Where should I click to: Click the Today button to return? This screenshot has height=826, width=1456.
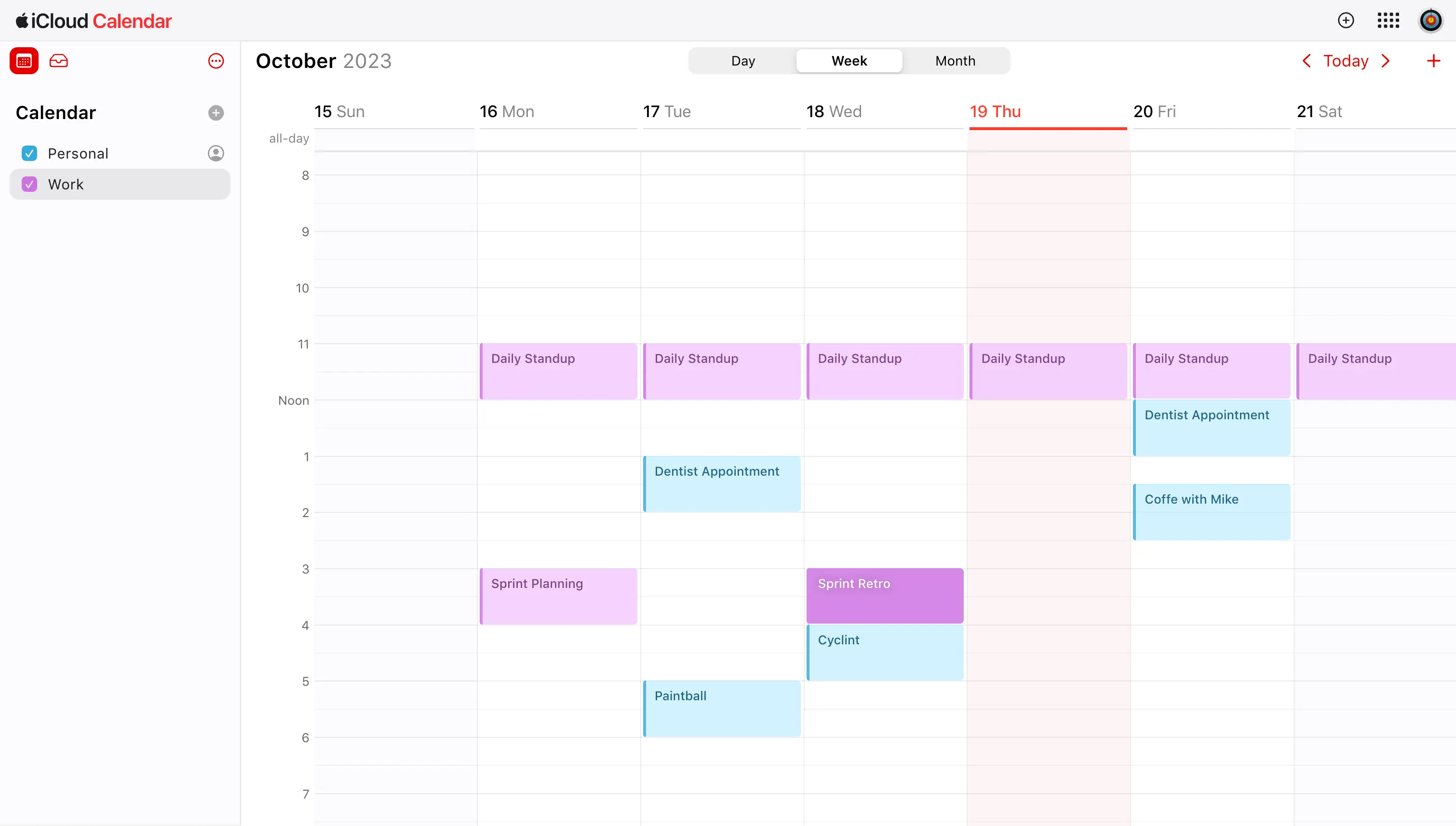[1346, 60]
